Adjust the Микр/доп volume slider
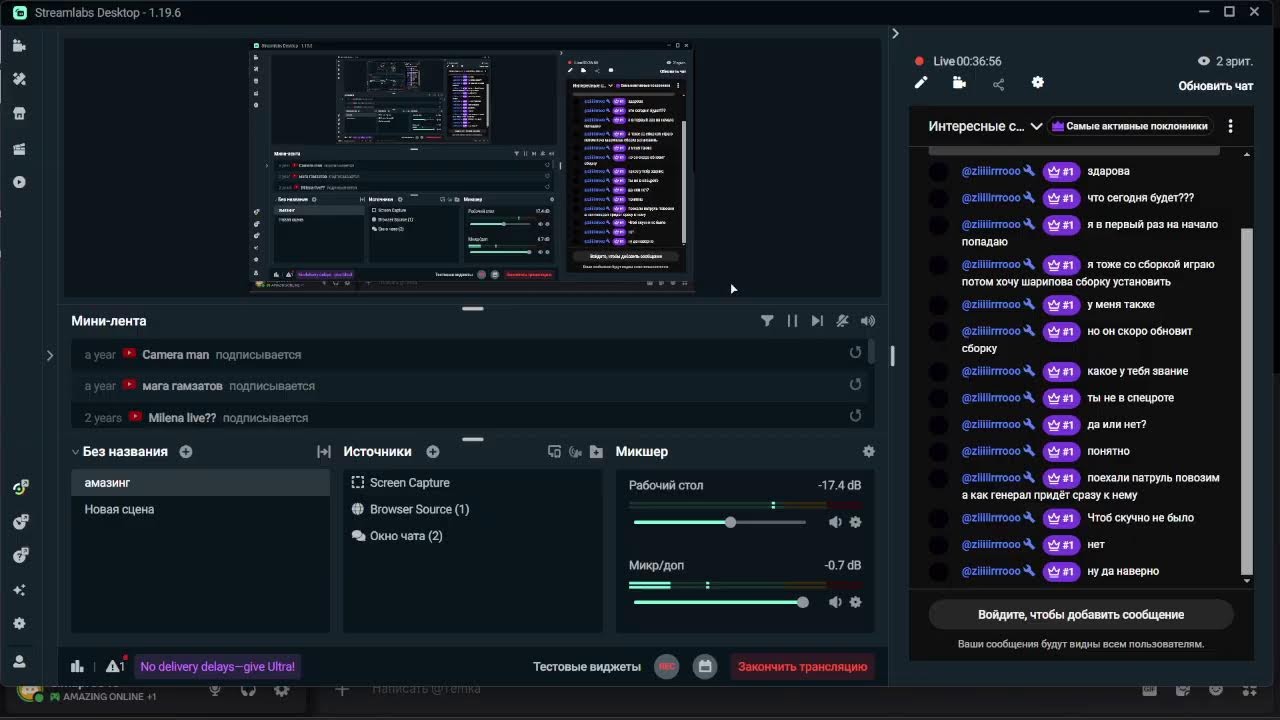 coord(720,602)
